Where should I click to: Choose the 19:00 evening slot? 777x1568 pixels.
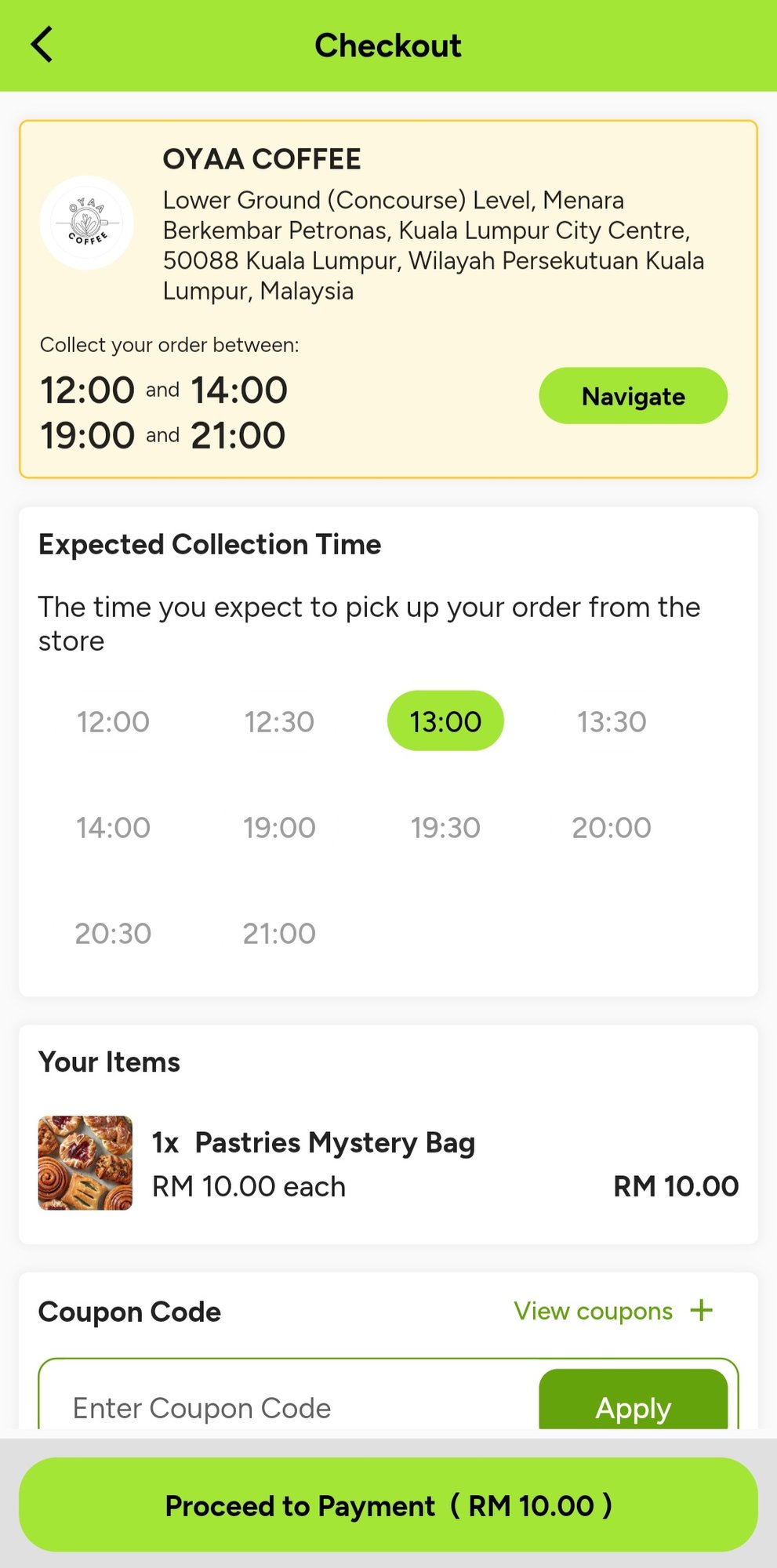[279, 827]
